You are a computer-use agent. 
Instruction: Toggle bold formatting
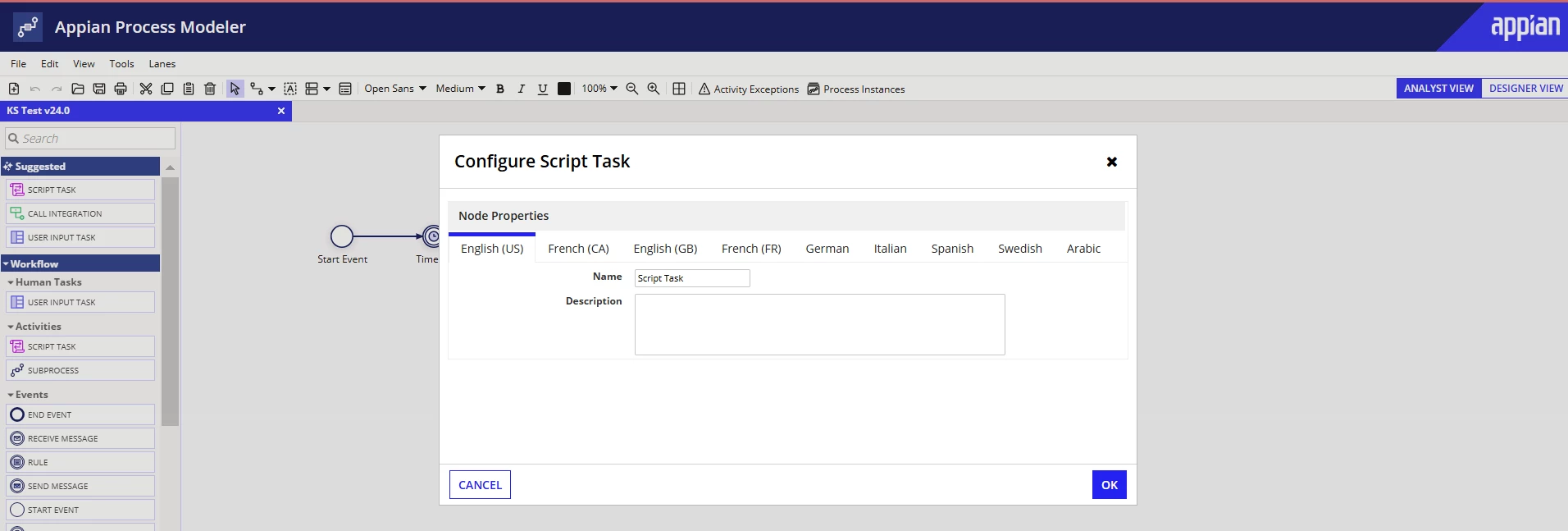[500, 89]
